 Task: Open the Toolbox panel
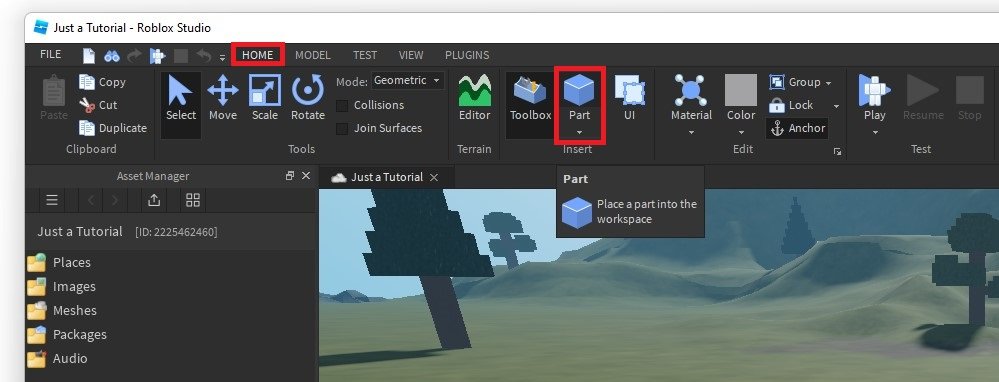click(530, 97)
